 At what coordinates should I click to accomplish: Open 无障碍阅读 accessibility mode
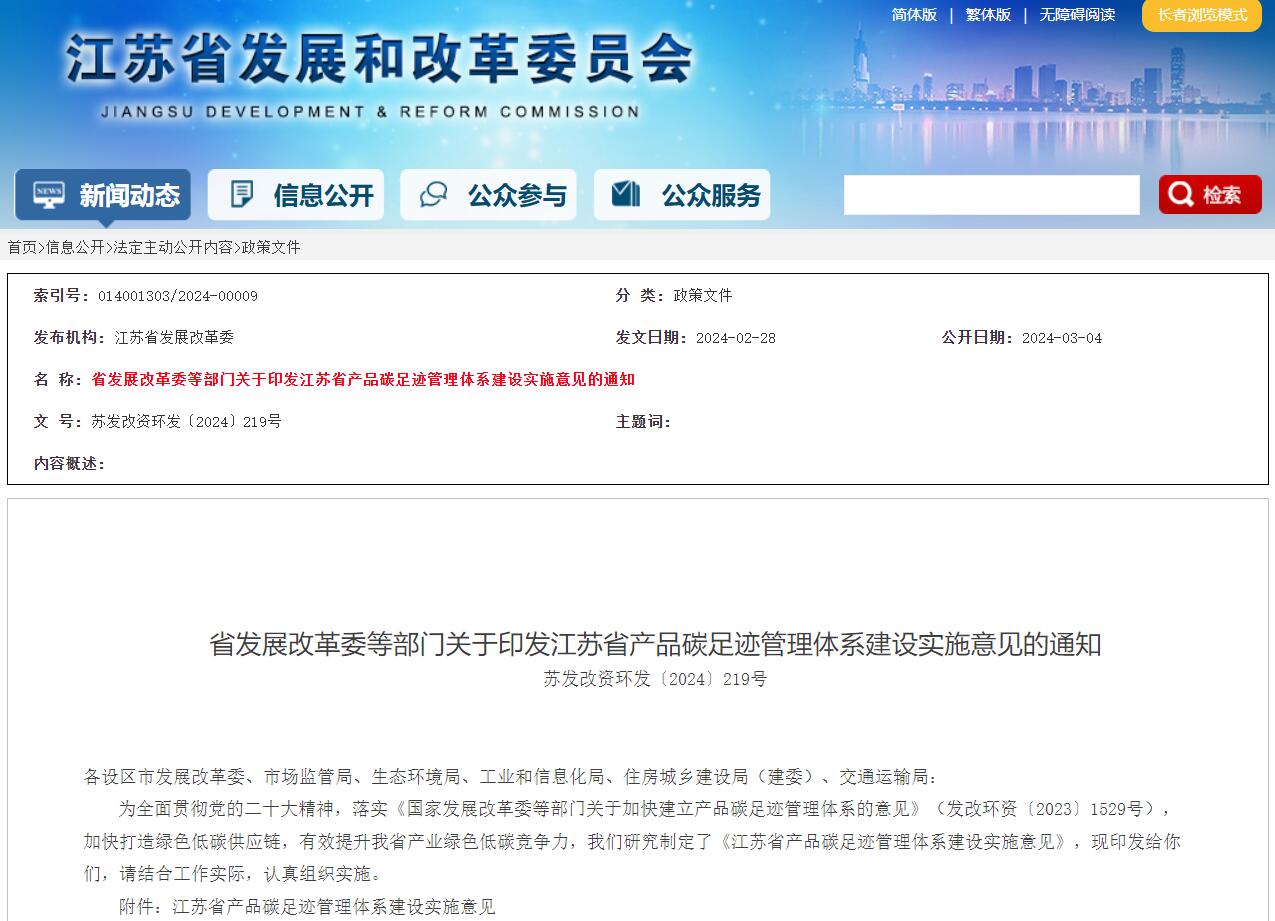(1077, 15)
